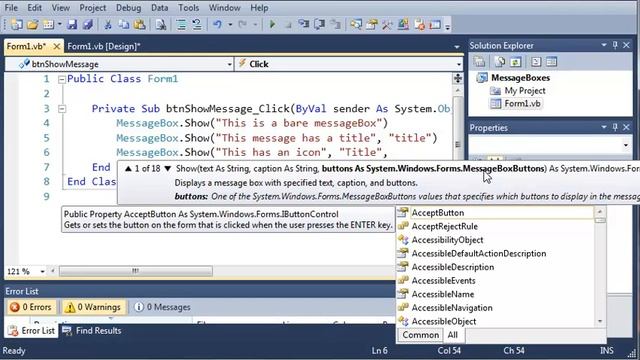Viewport: 640px width, 360px height.
Task: Open the active documents list dropdown
Action: coord(457,47)
